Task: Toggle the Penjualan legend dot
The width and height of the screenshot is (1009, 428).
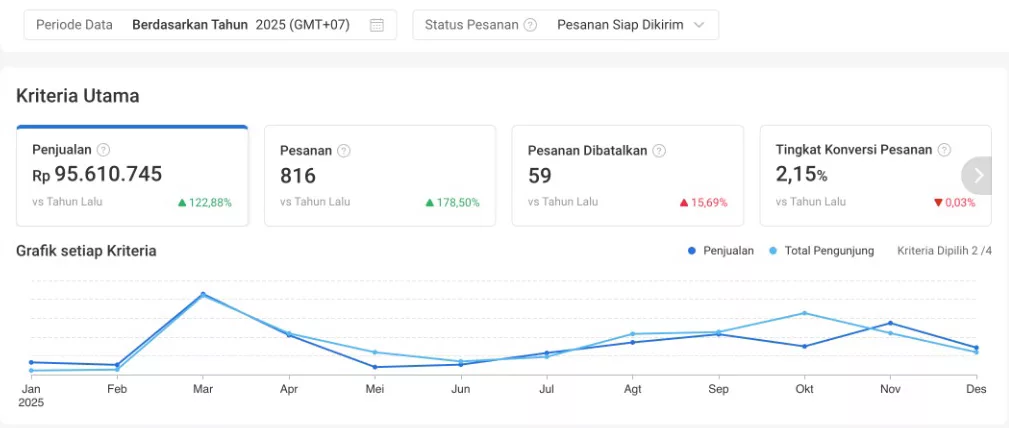Action: coord(692,251)
